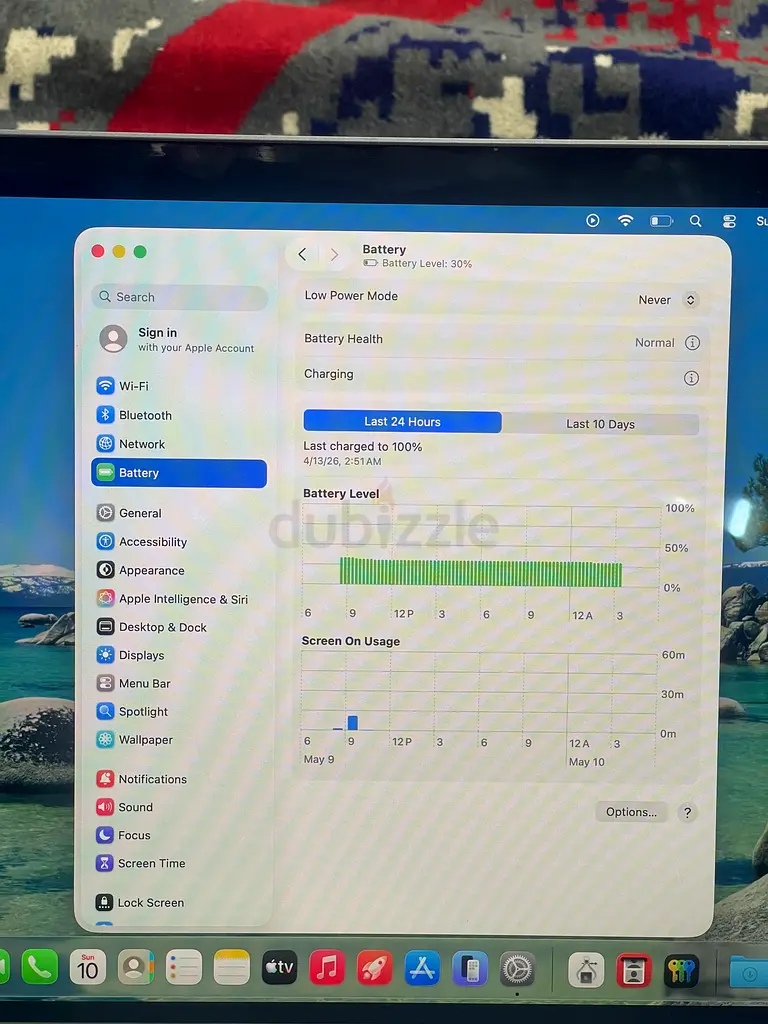Sign in with your Apple Account
Viewport: 768px width, 1024px height.
[x=178, y=340]
